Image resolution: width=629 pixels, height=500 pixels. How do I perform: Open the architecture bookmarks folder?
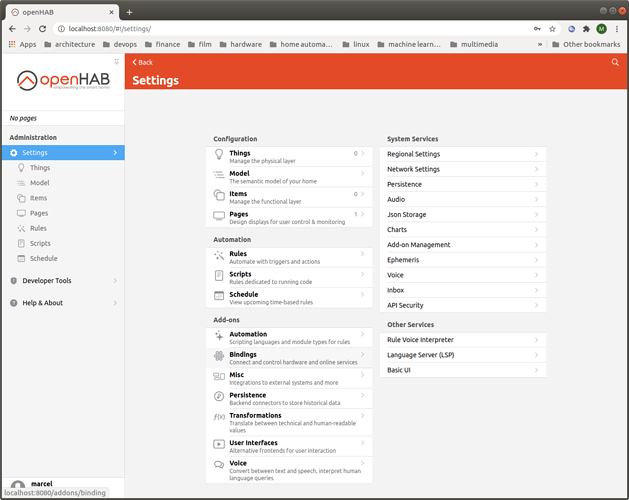pos(70,44)
